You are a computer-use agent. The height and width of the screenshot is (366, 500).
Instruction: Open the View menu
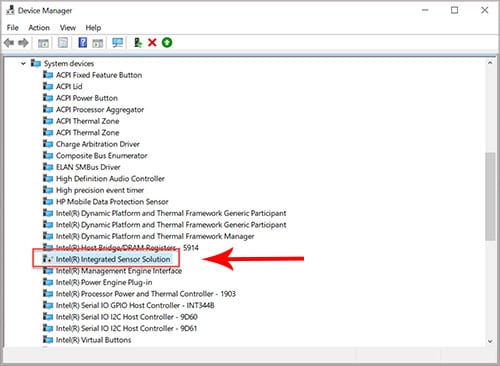click(x=68, y=28)
